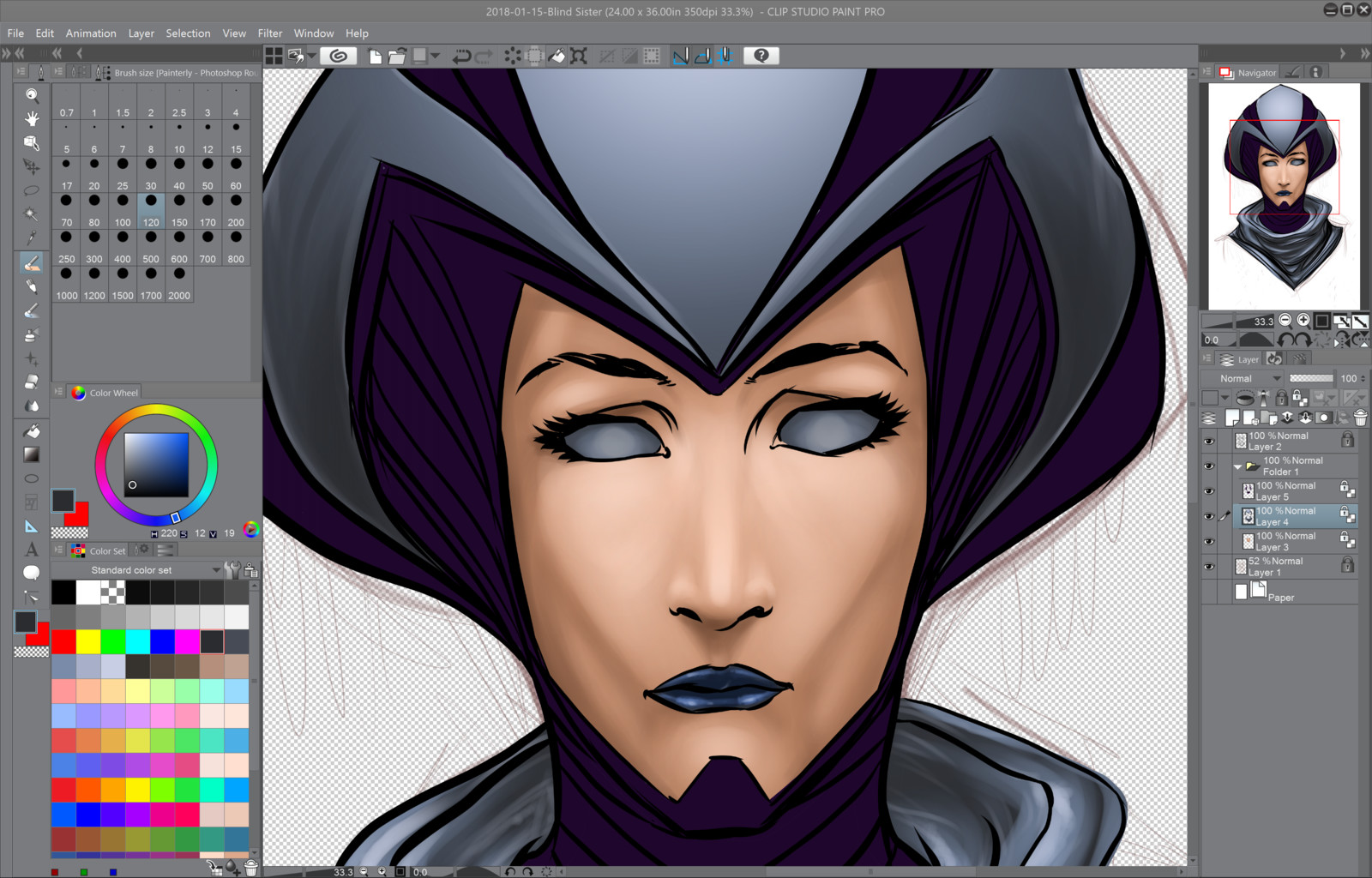Click the navigator zoom in icon
Image resolution: width=1372 pixels, height=878 pixels.
(x=1303, y=321)
